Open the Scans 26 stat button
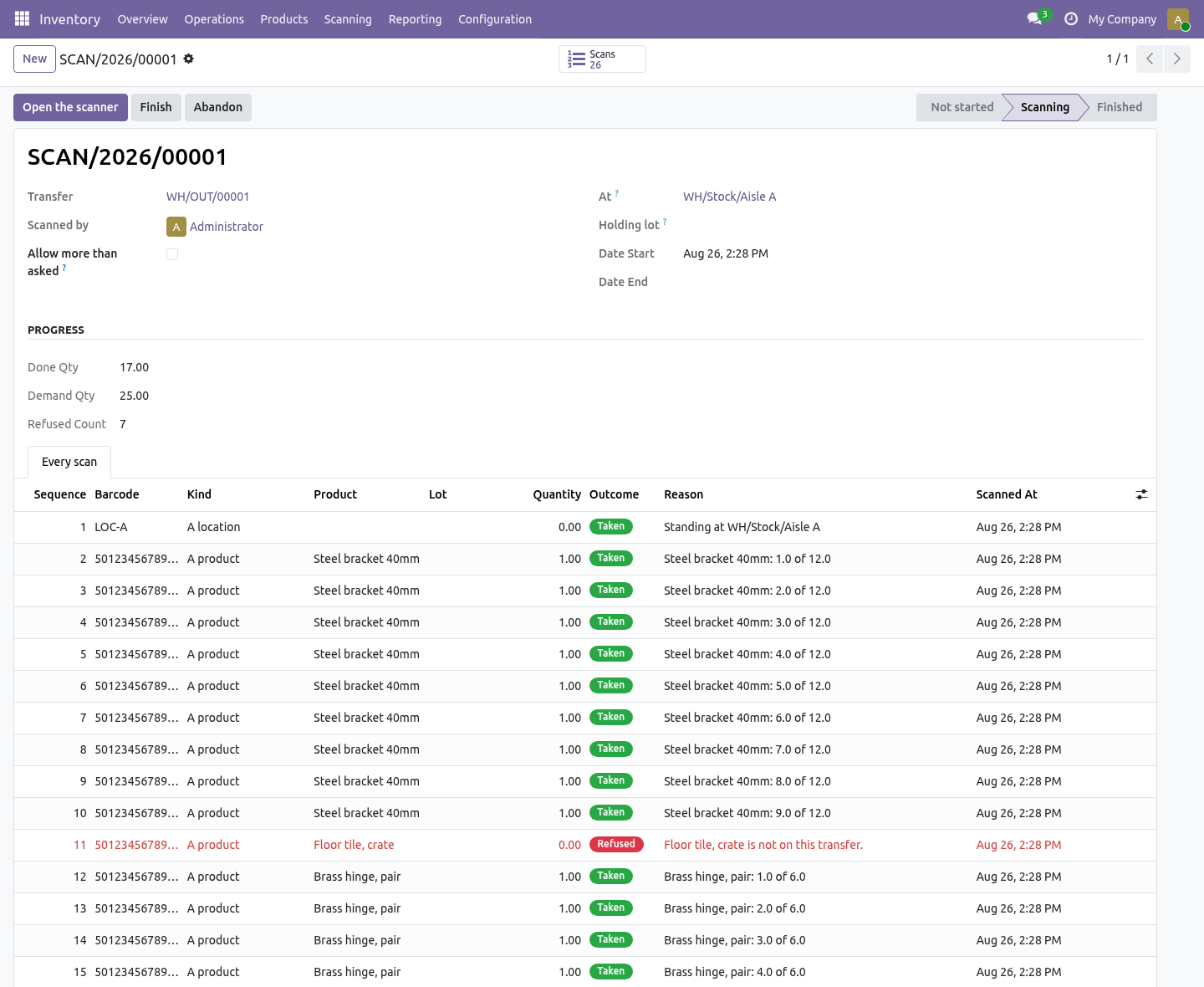 [602, 59]
